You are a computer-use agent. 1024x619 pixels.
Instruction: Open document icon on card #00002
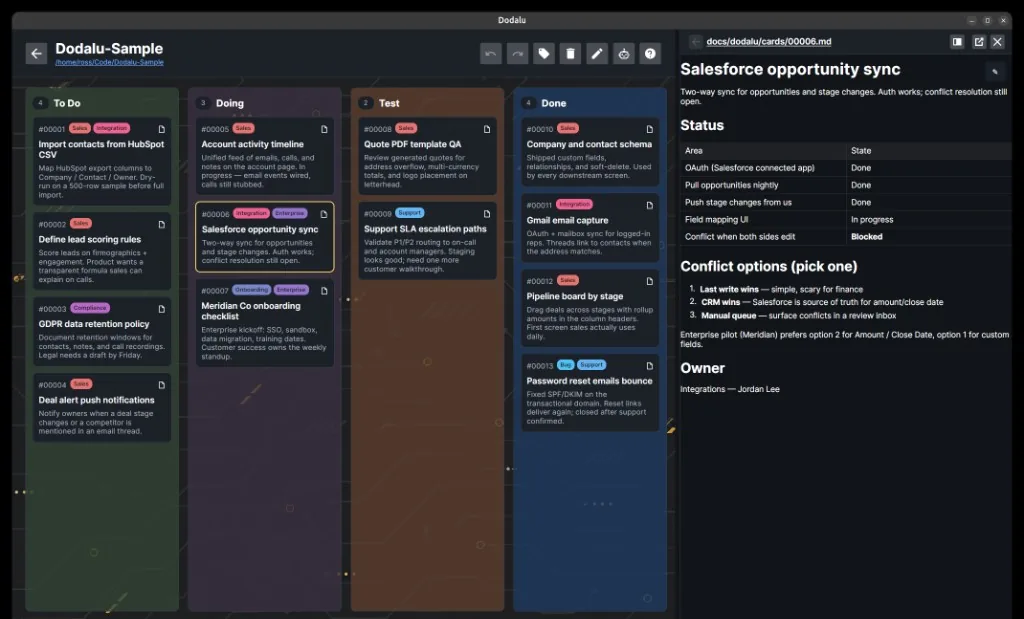(161, 225)
